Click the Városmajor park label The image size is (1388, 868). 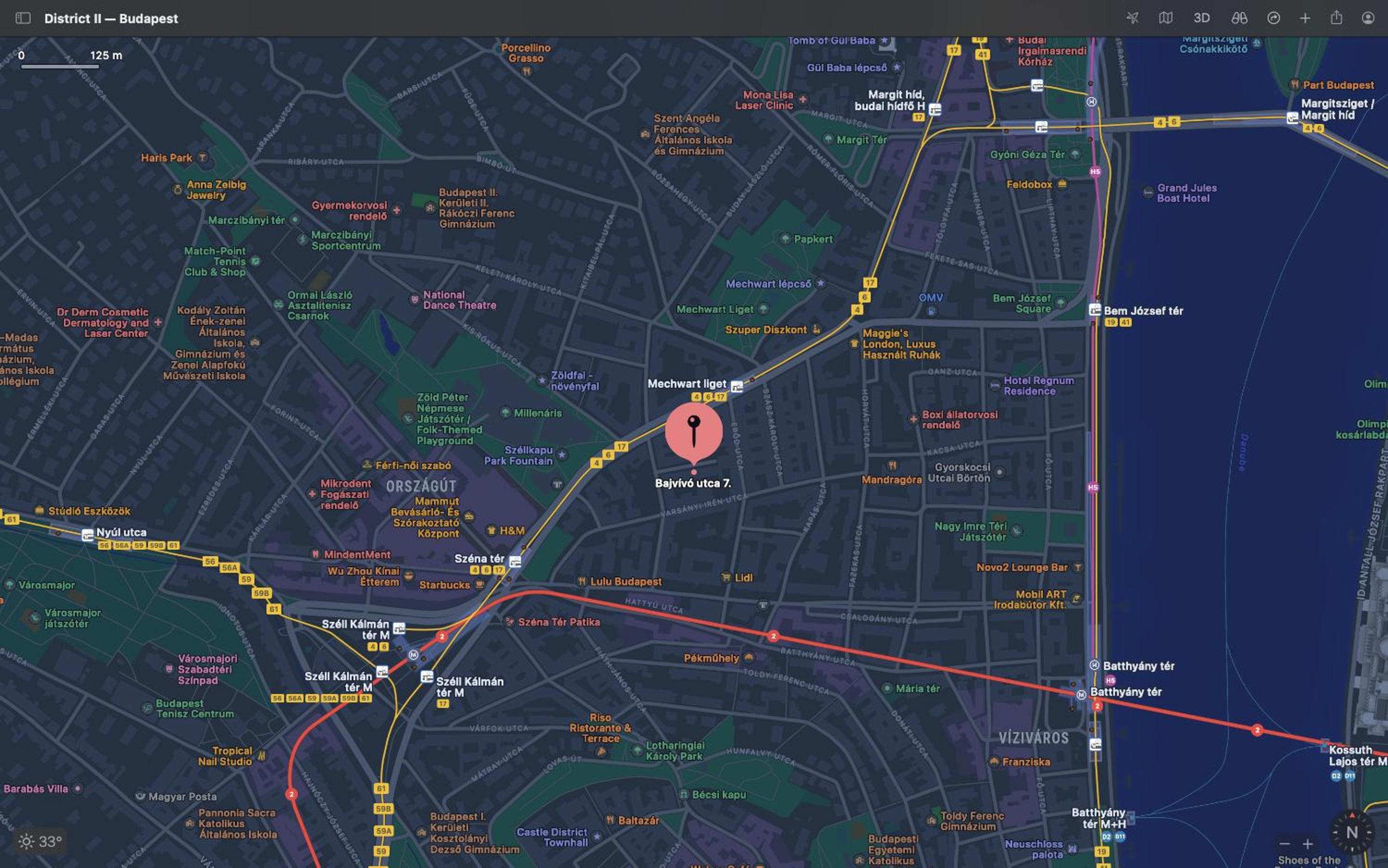(x=46, y=585)
